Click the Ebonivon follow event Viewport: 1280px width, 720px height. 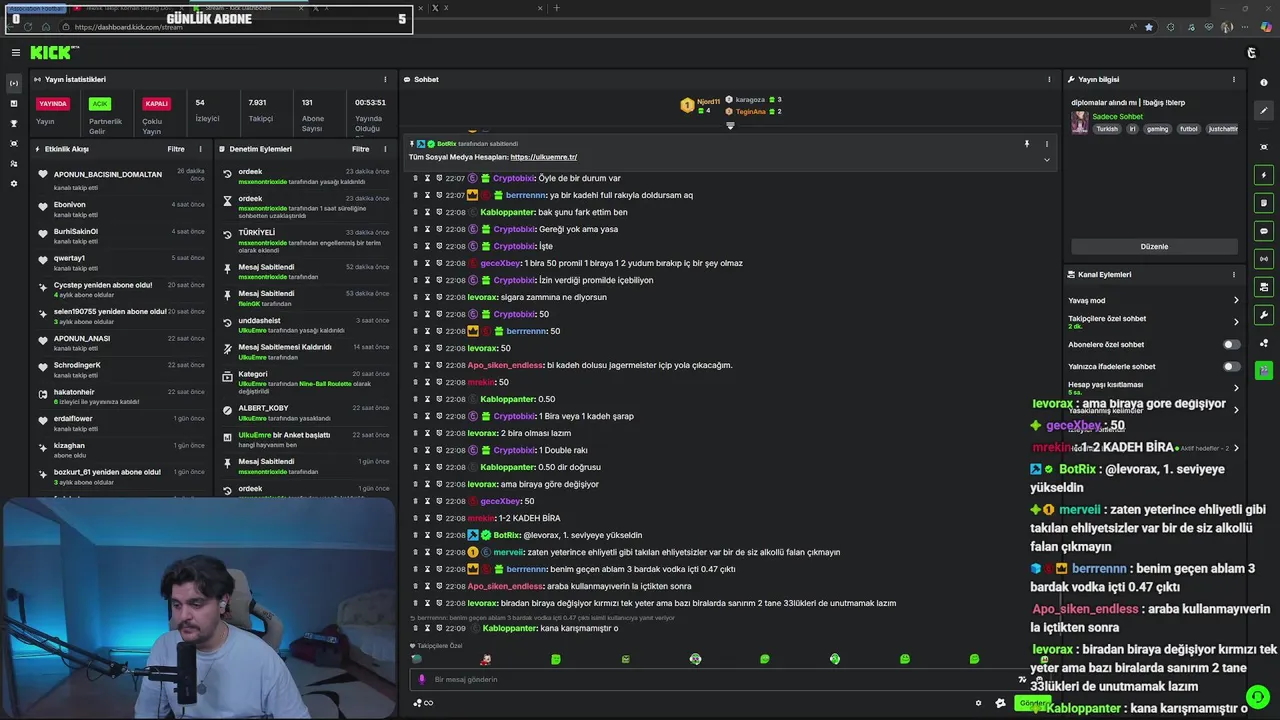pyautogui.click(x=120, y=208)
